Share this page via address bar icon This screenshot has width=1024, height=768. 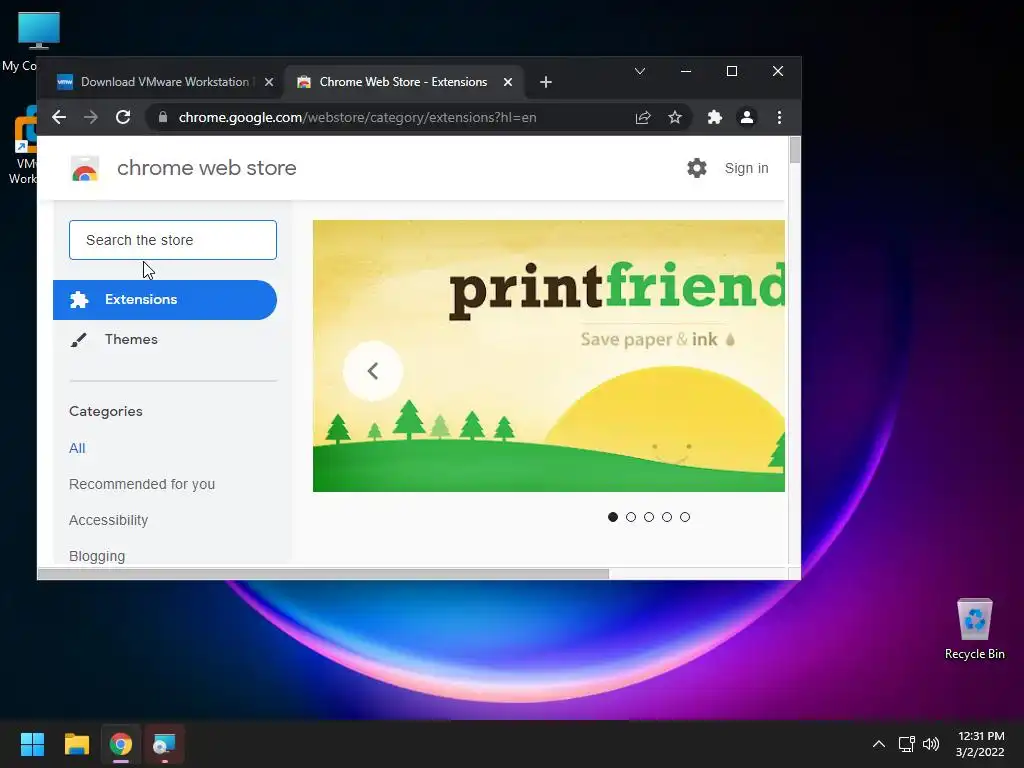(x=643, y=118)
